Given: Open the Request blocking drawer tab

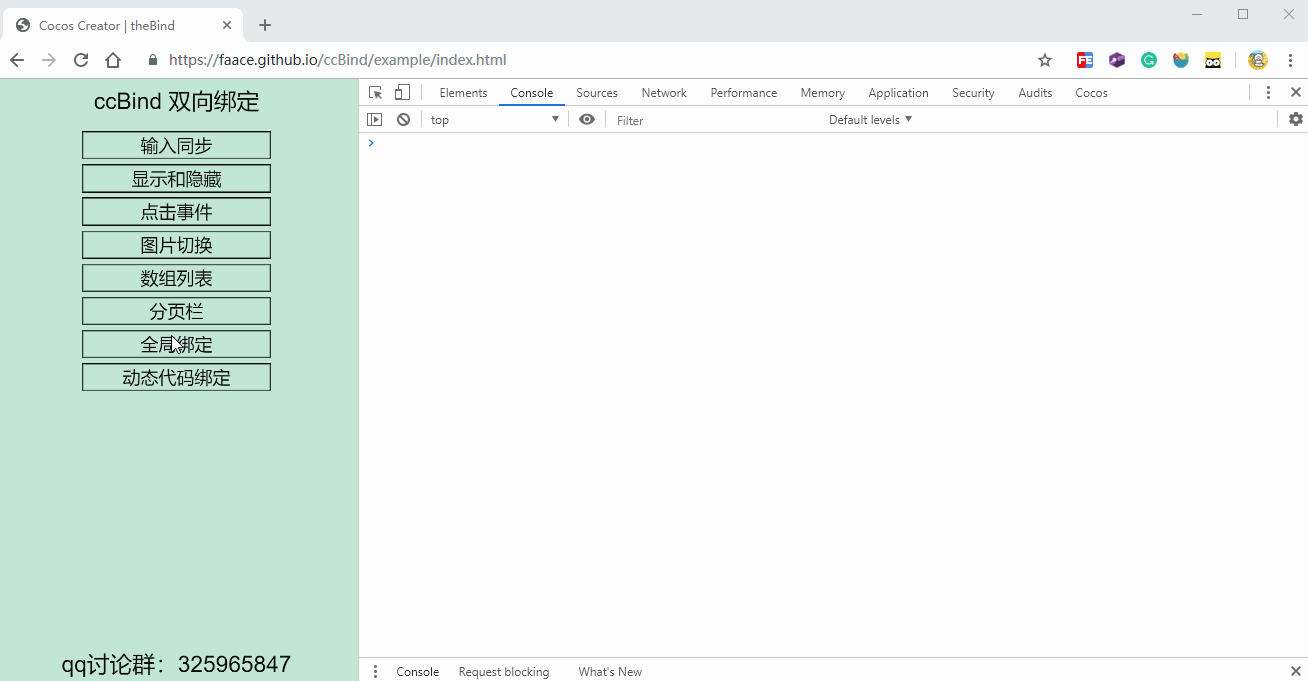Looking at the screenshot, I should pyautogui.click(x=503, y=672).
